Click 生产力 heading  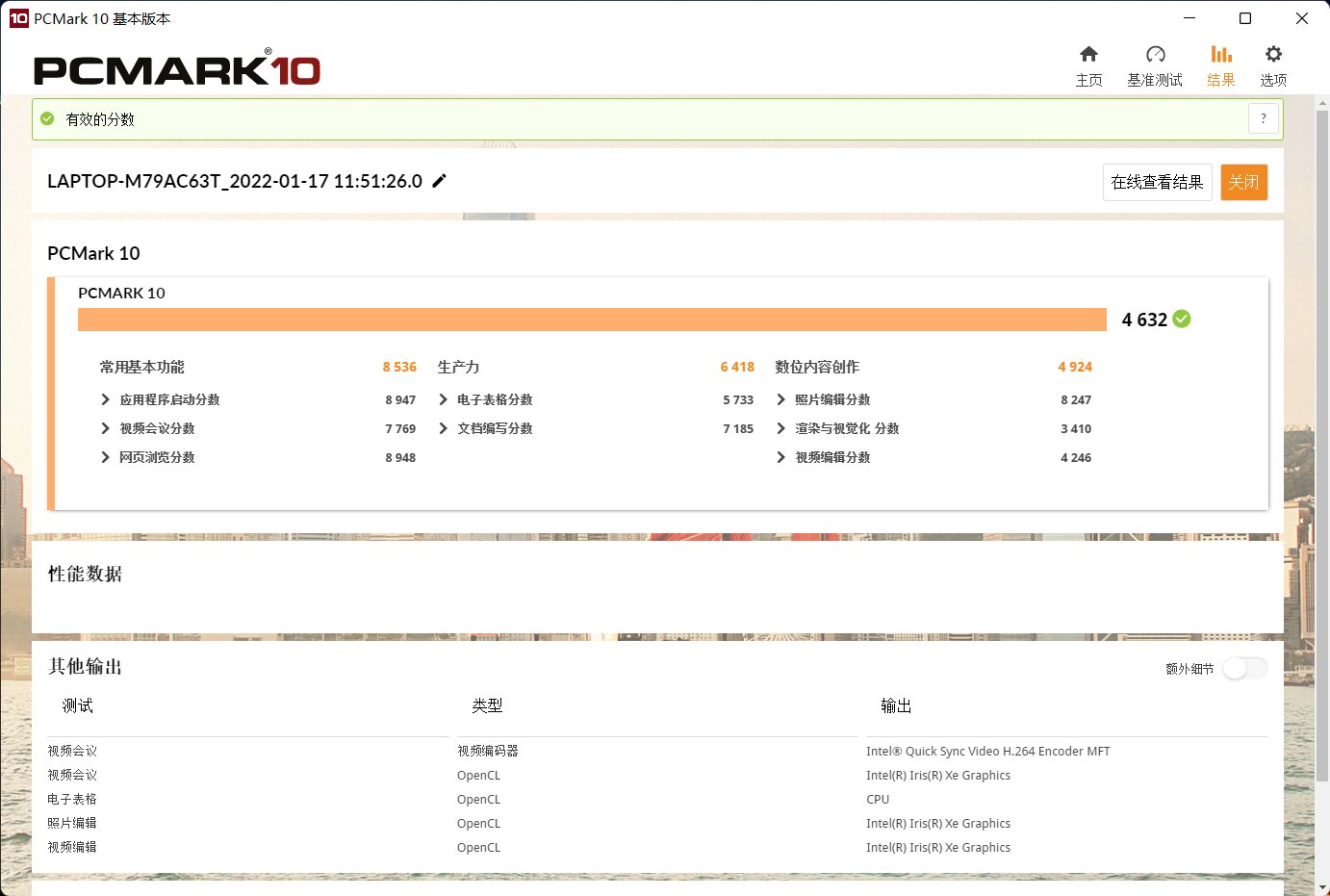click(458, 367)
